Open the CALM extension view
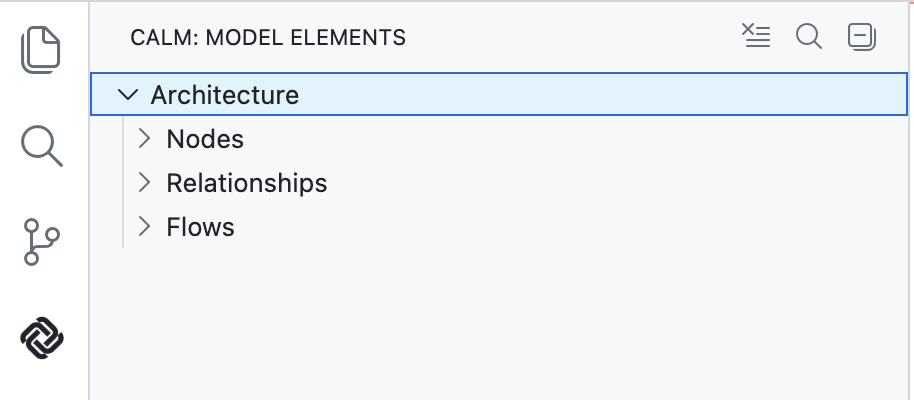Screen dimensions: 914x400 click(x=42, y=339)
